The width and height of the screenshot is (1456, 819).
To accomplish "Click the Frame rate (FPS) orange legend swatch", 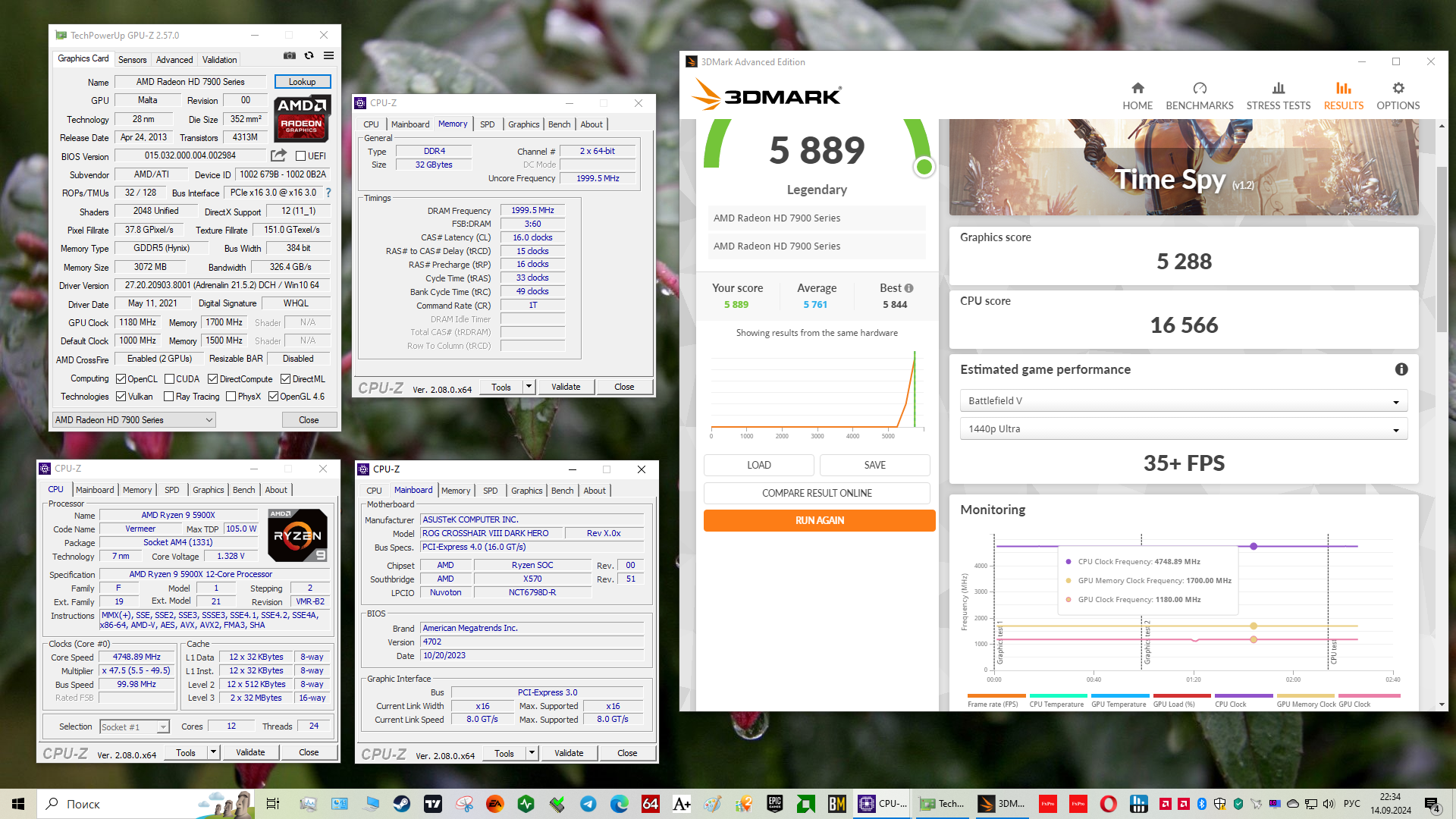I will 996,695.
